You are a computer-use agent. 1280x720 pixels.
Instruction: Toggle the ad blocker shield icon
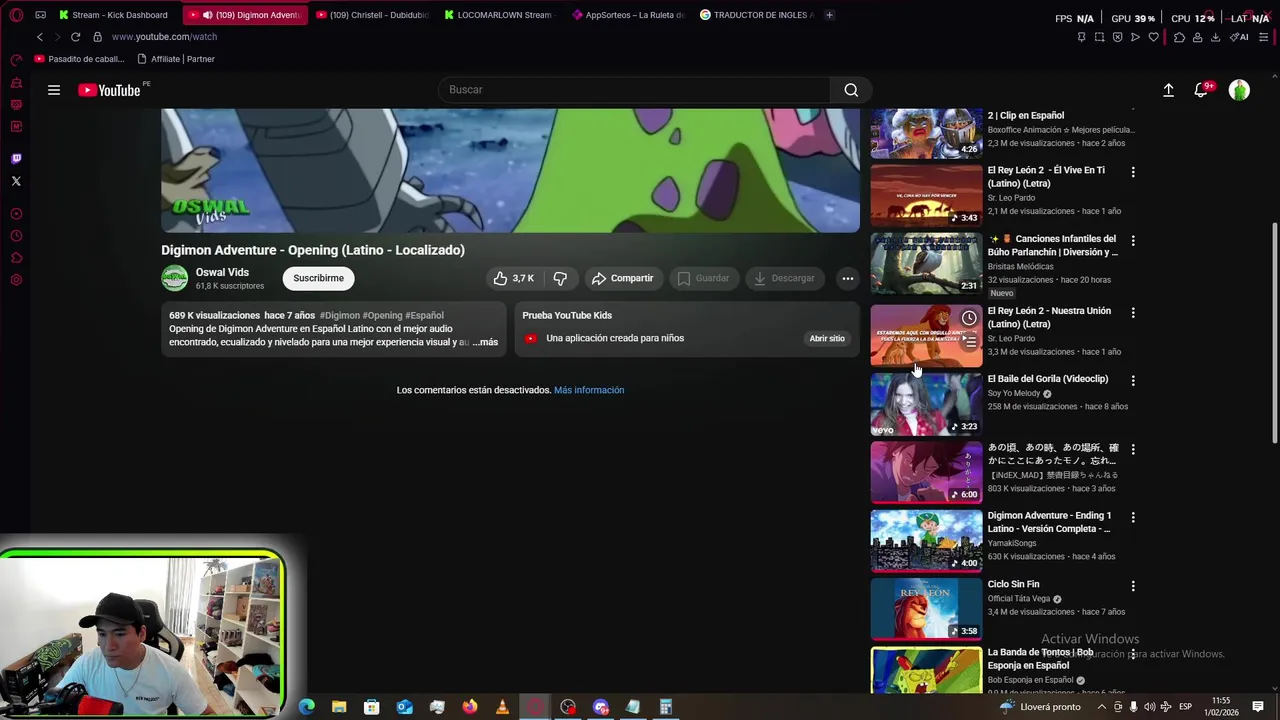click(1117, 37)
